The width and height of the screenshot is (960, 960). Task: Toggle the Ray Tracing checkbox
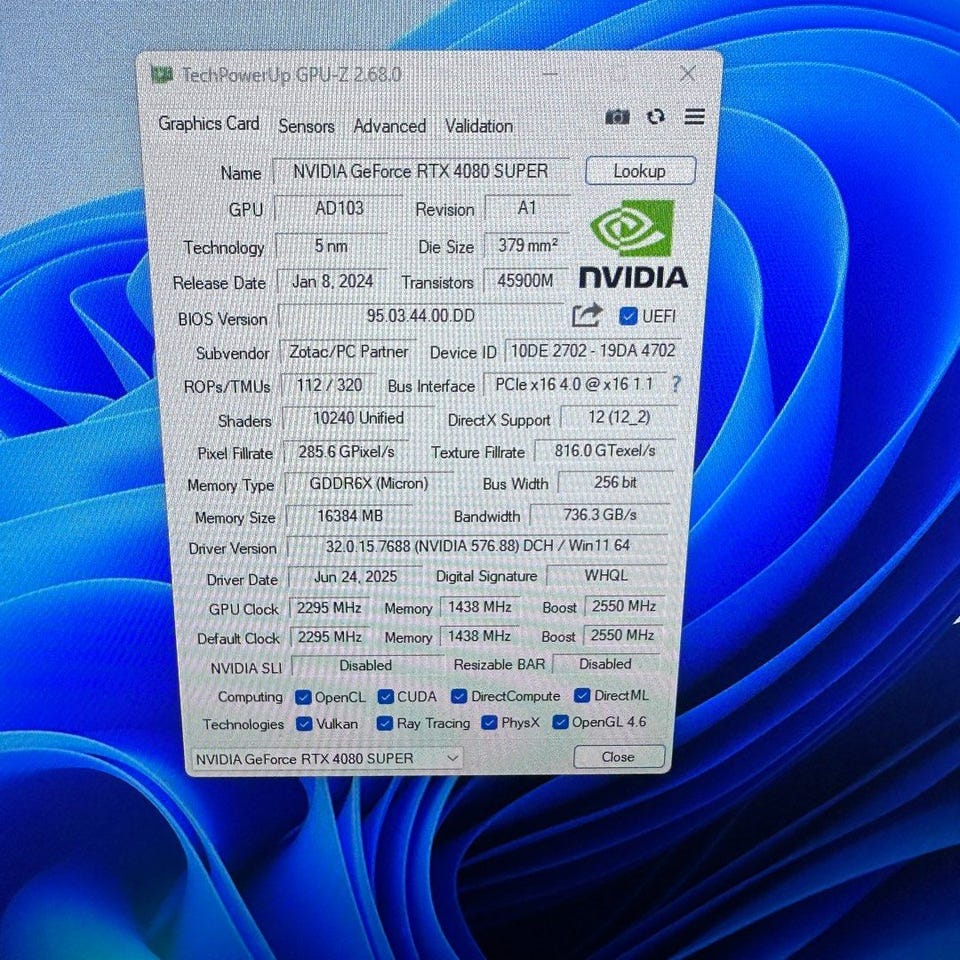click(384, 724)
